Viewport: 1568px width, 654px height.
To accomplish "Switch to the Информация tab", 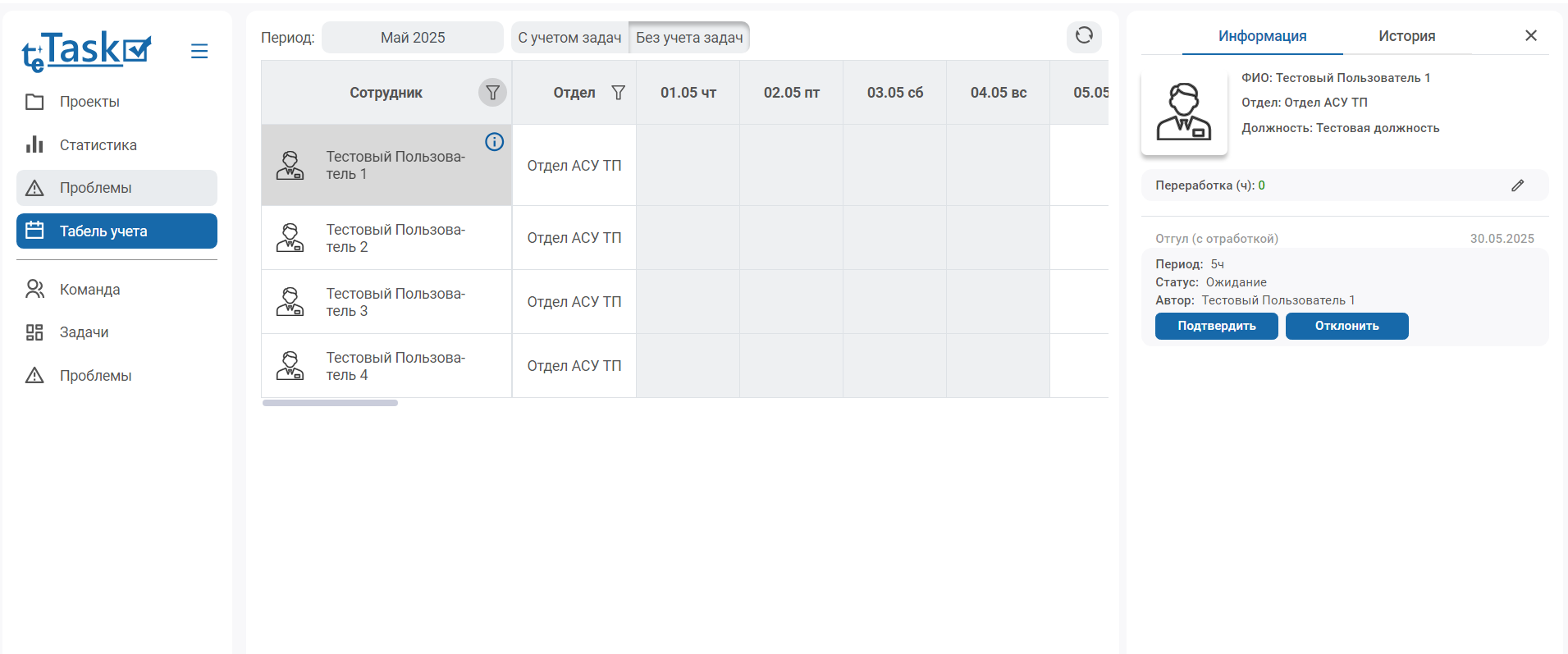I will click(1262, 36).
